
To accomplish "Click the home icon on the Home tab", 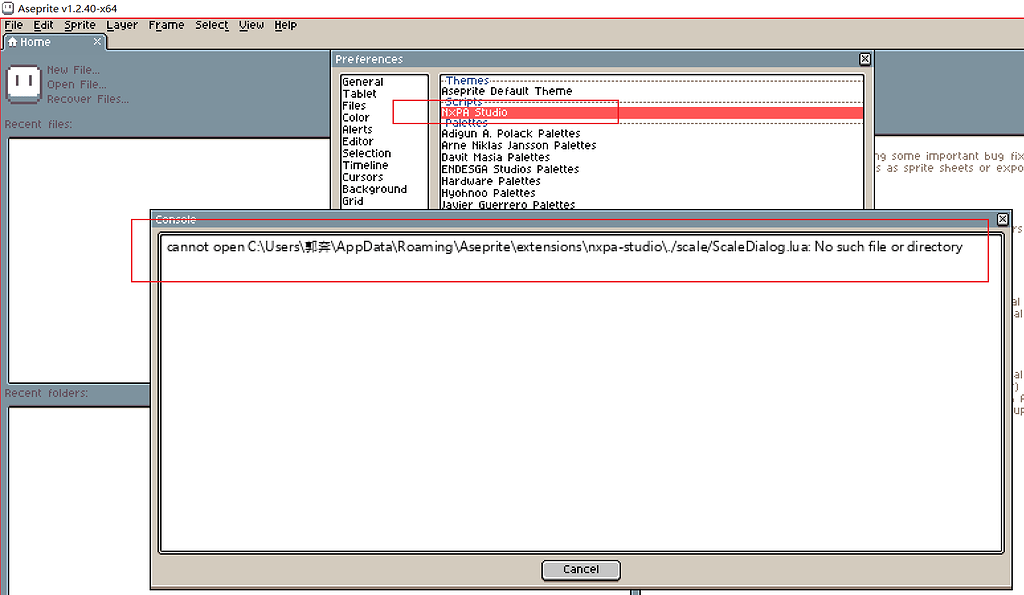I will point(11,42).
